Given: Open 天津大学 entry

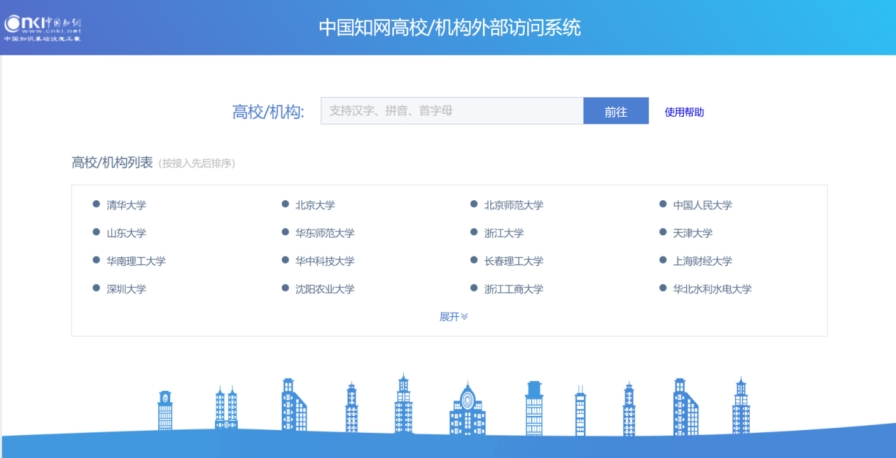Looking at the screenshot, I should (x=693, y=233).
